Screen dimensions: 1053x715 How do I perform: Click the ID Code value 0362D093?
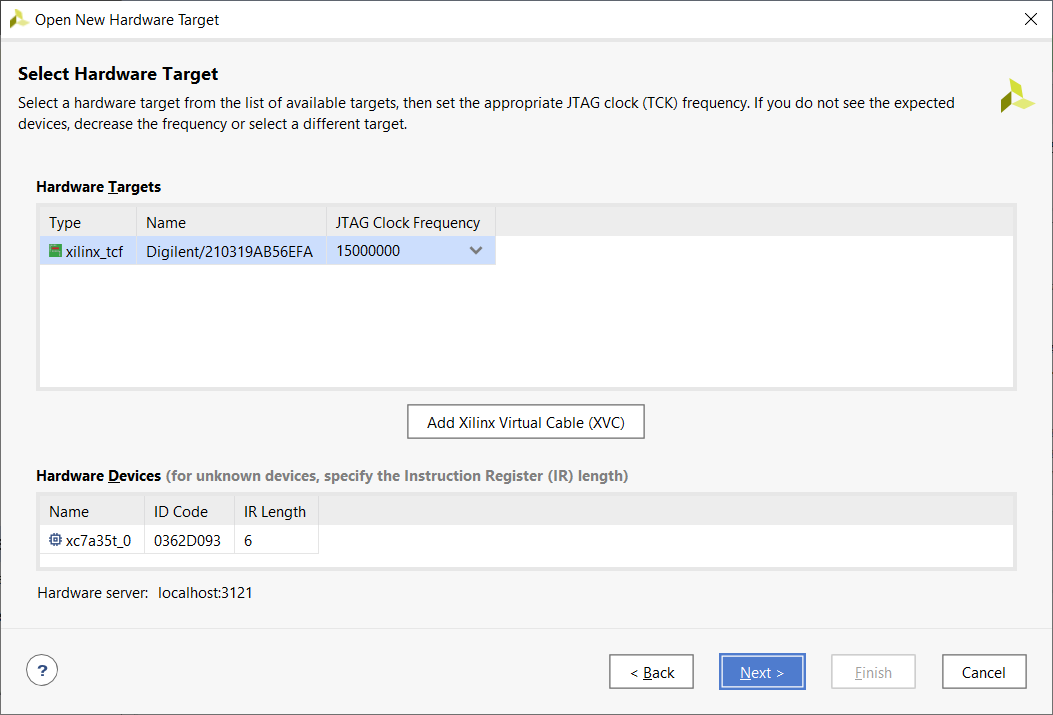(187, 540)
